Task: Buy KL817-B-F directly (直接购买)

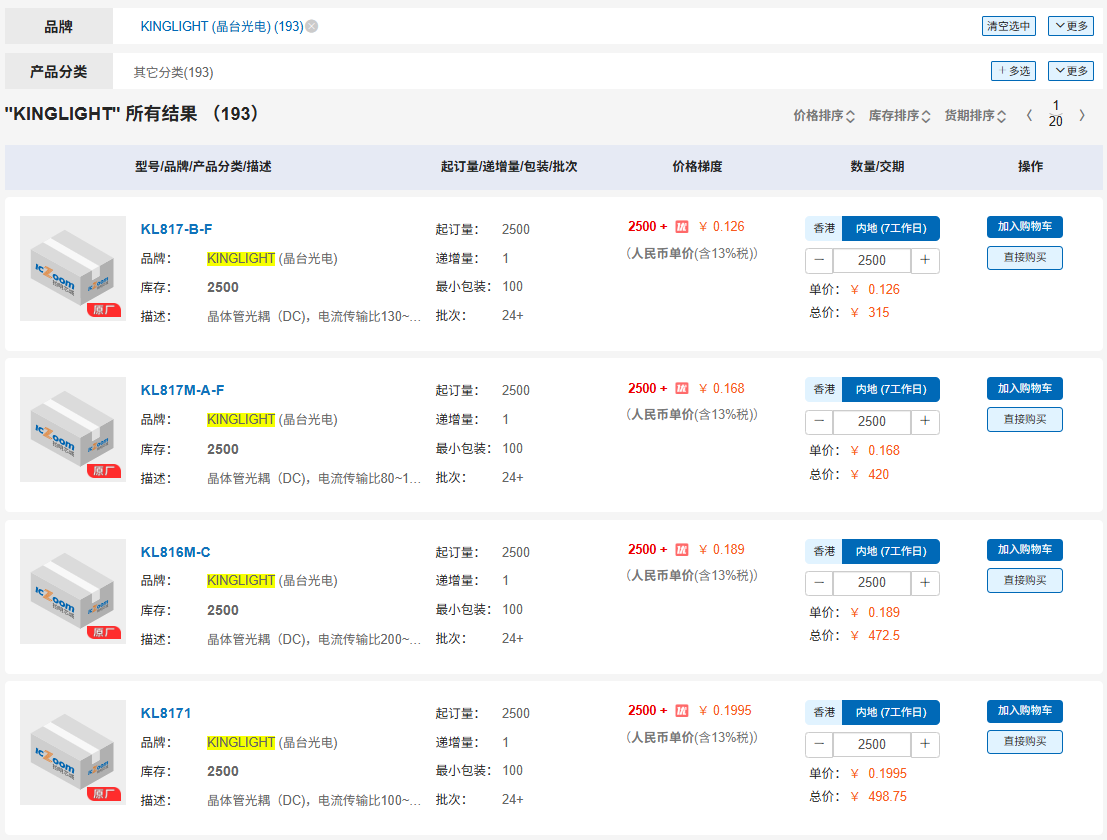Action: coord(1024,258)
